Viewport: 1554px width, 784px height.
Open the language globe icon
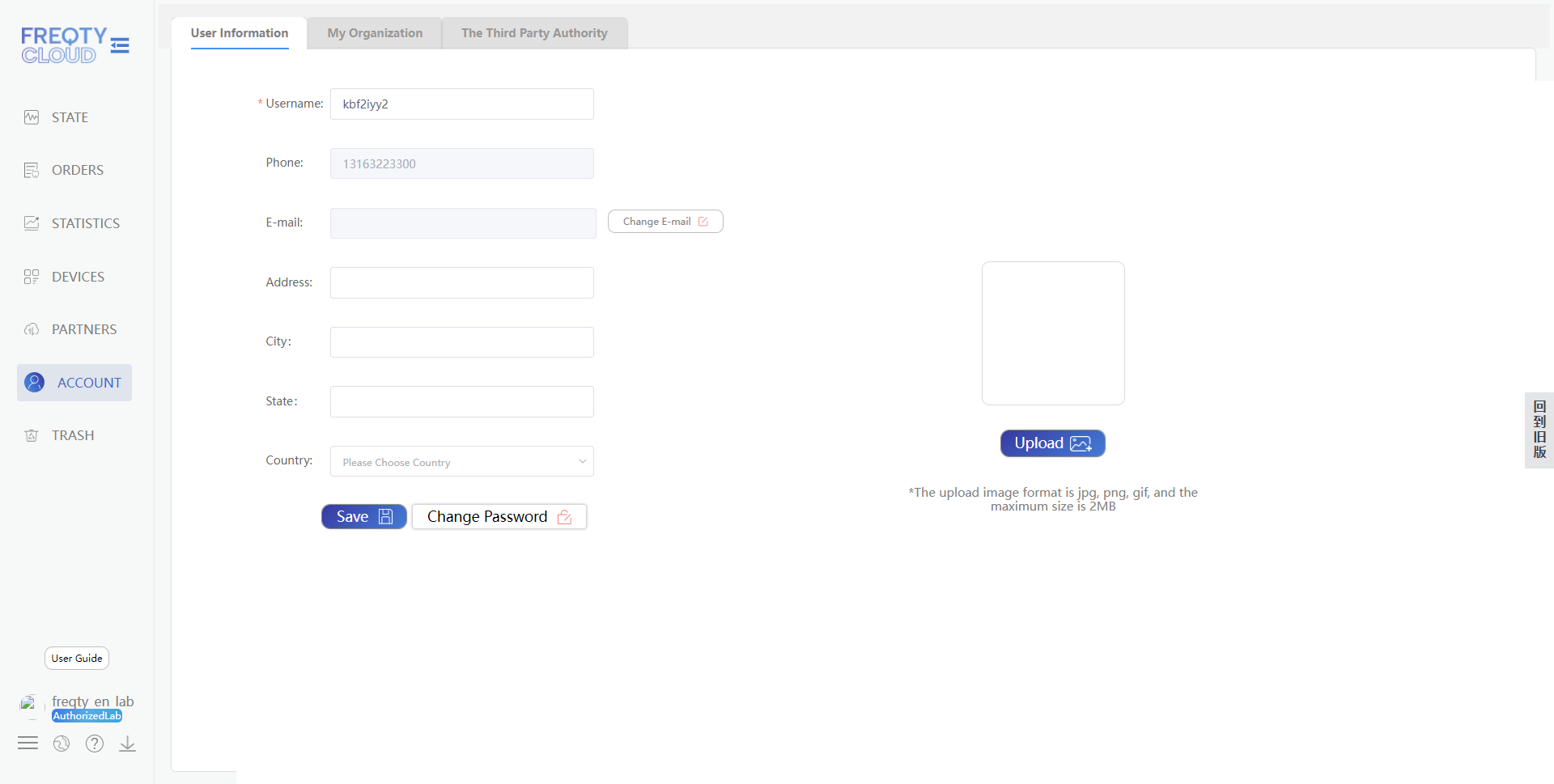pos(62,744)
